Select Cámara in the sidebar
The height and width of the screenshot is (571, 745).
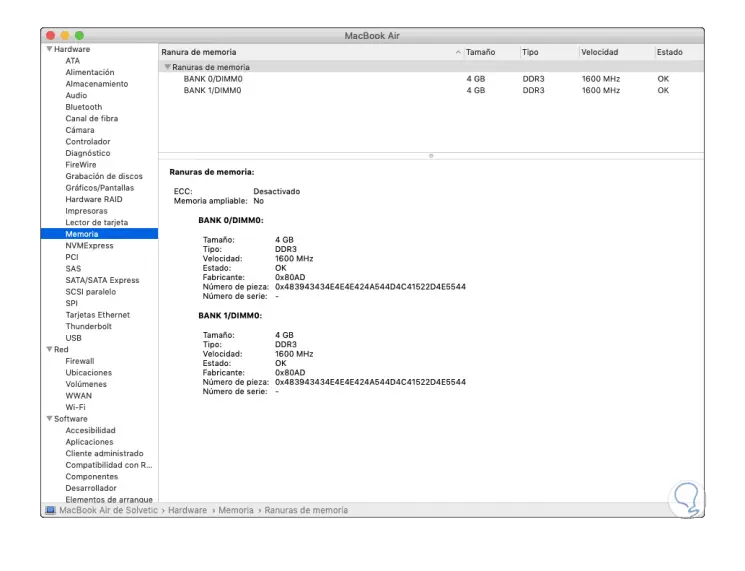(x=80, y=130)
